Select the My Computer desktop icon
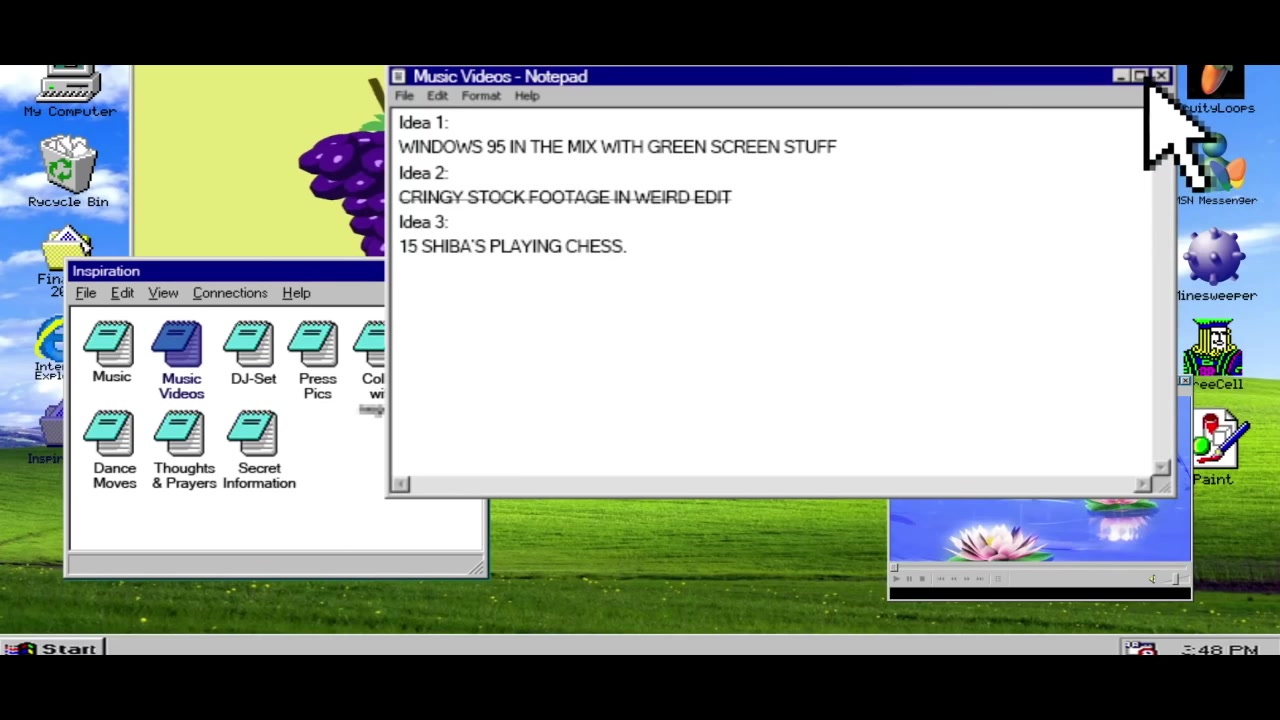The image size is (1280, 720). pos(69,92)
